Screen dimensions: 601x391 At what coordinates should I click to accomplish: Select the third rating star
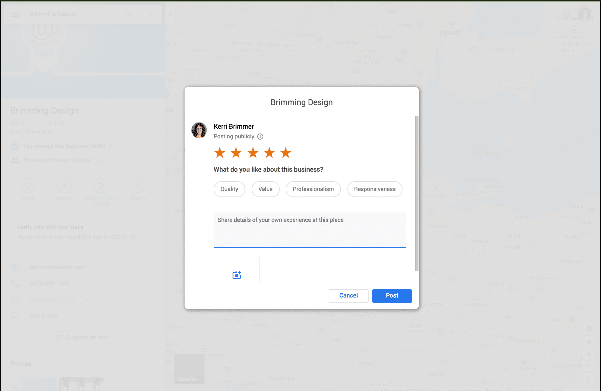coord(253,153)
